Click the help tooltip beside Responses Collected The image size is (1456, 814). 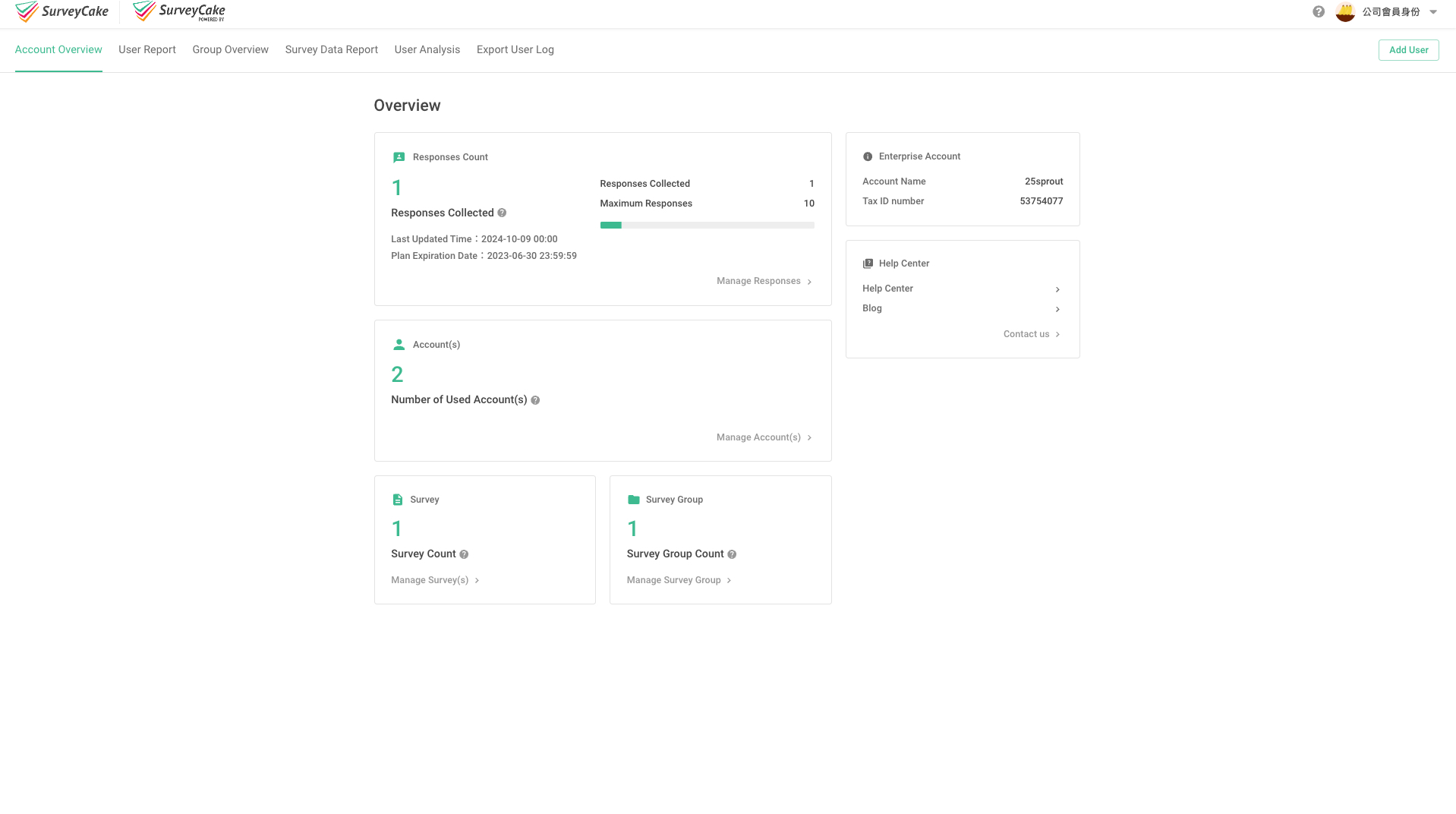click(x=502, y=213)
